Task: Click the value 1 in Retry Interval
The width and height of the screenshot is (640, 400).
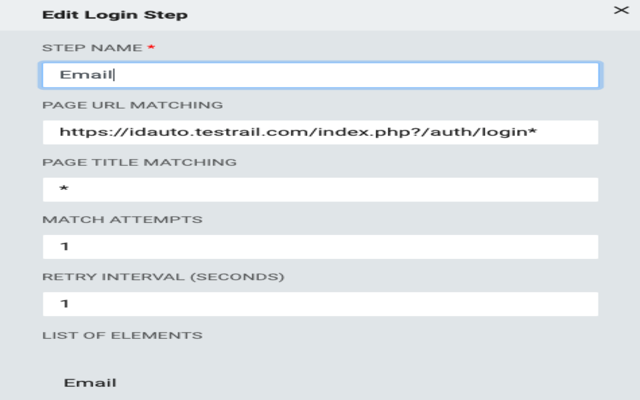Action: (64, 304)
